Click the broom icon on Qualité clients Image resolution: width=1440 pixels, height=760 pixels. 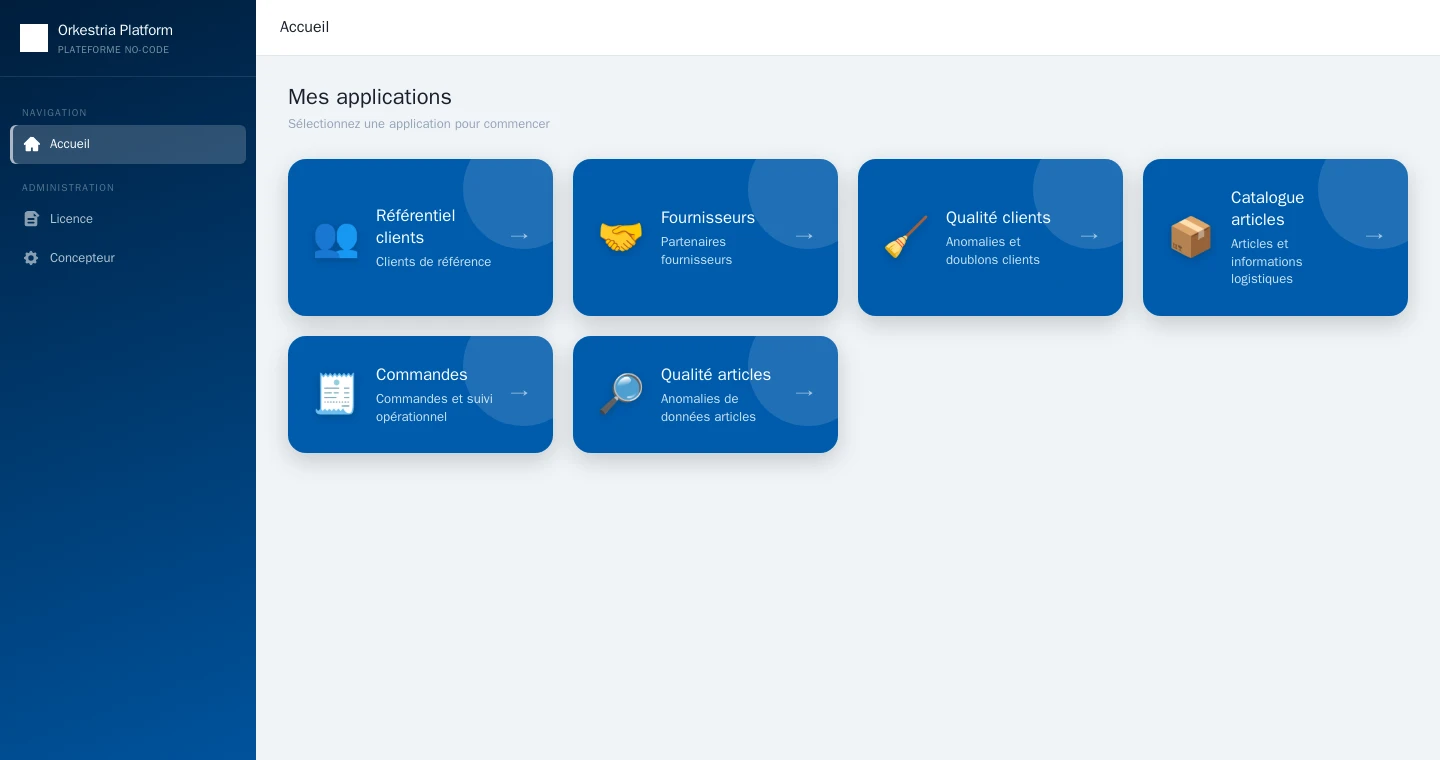pyautogui.click(x=906, y=238)
